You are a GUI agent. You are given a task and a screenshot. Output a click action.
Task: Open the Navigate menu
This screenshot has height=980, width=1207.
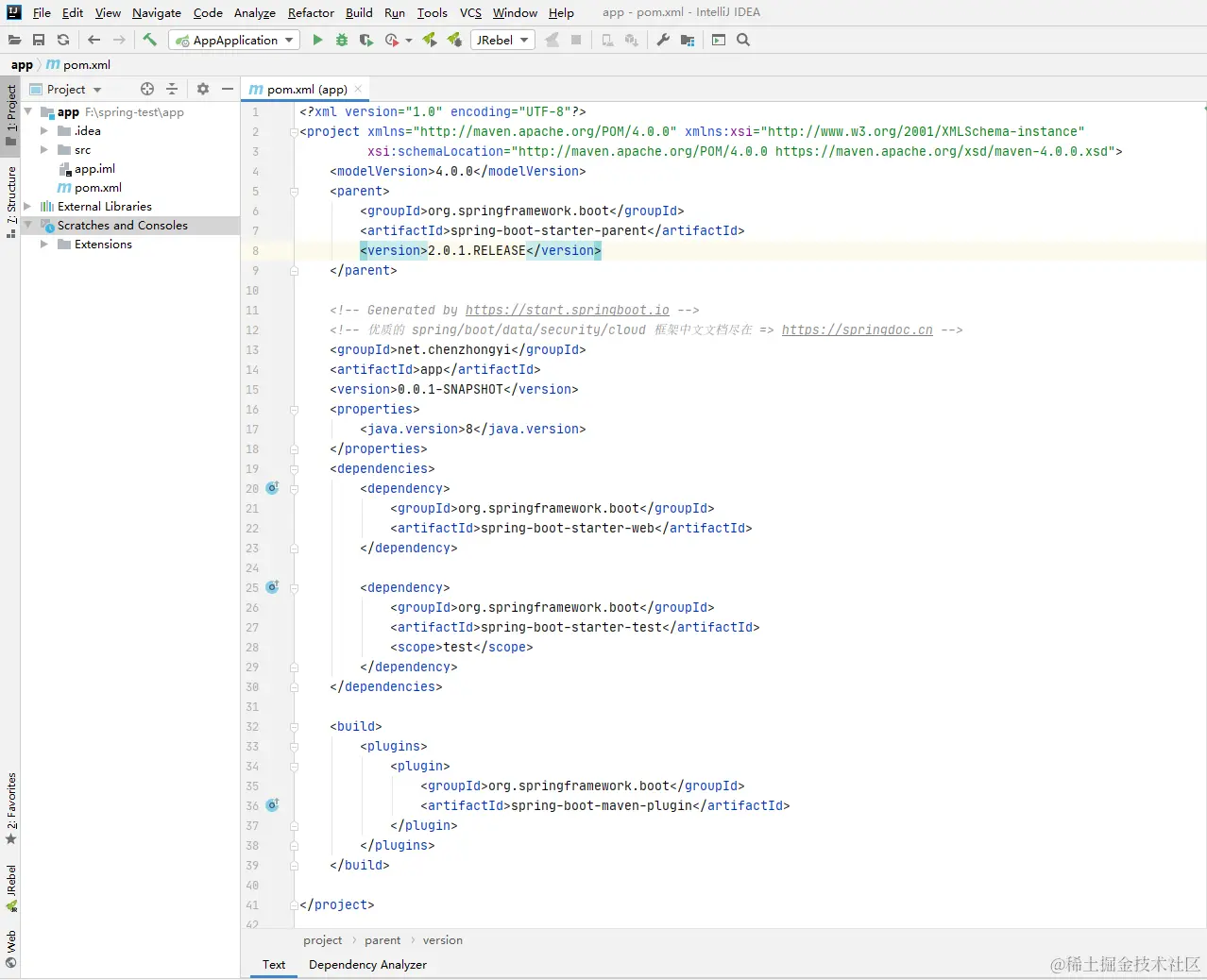click(157, 12)
